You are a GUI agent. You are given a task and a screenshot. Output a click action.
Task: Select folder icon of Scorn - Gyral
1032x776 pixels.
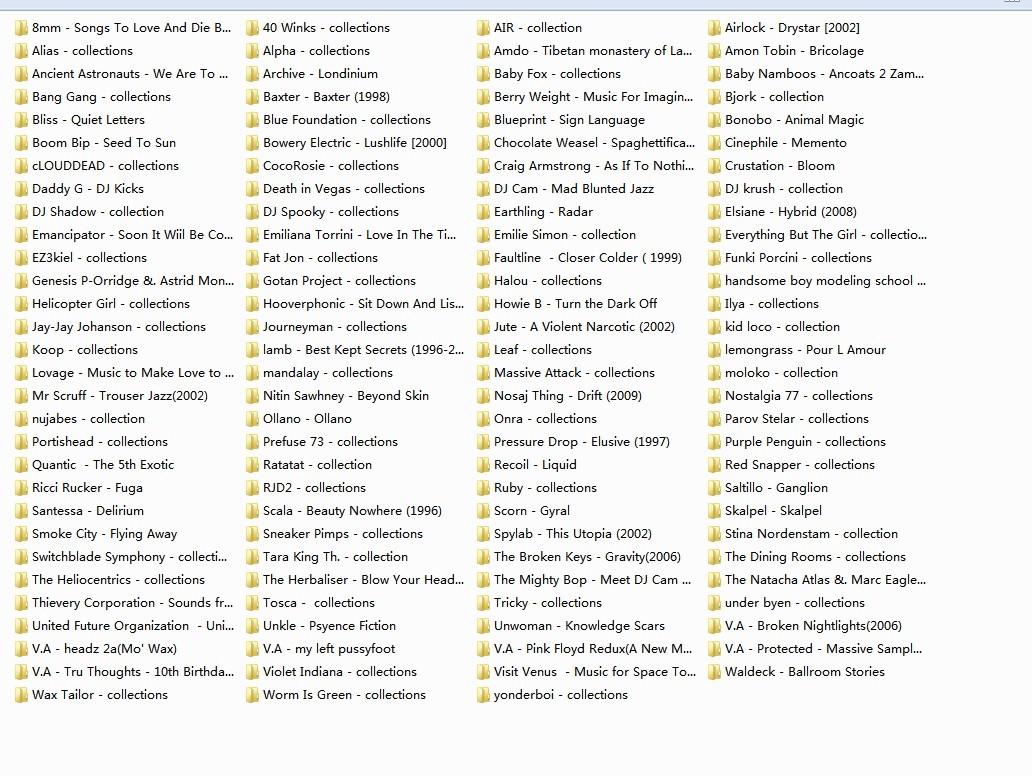pyautogui.click(x=483, y=511)
